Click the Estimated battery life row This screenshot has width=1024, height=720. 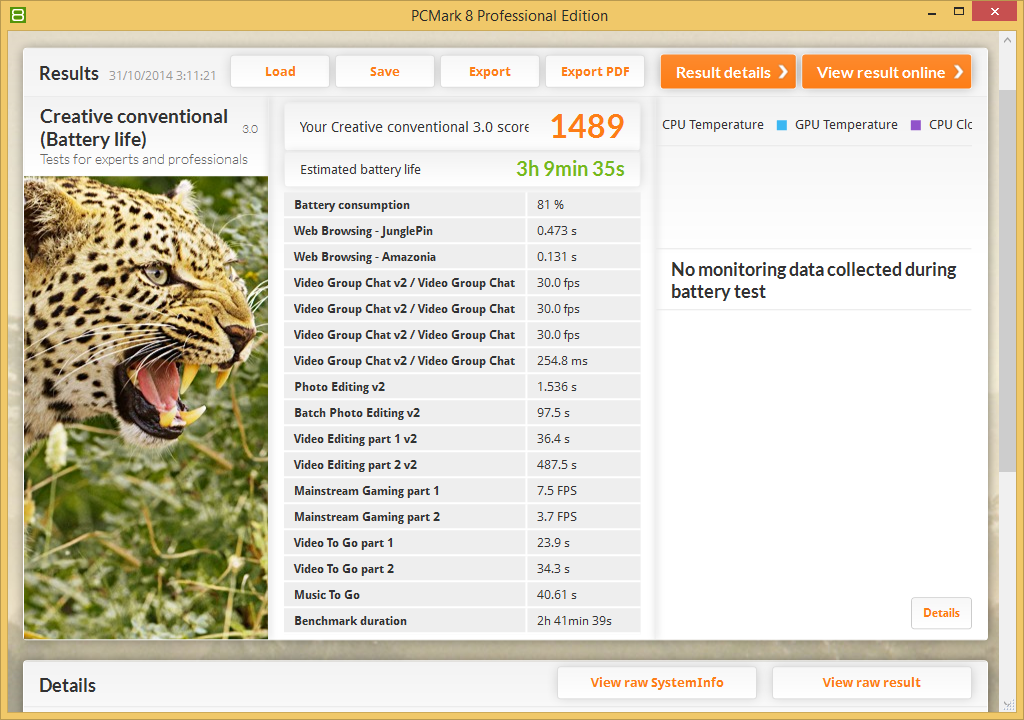[461, 169]
